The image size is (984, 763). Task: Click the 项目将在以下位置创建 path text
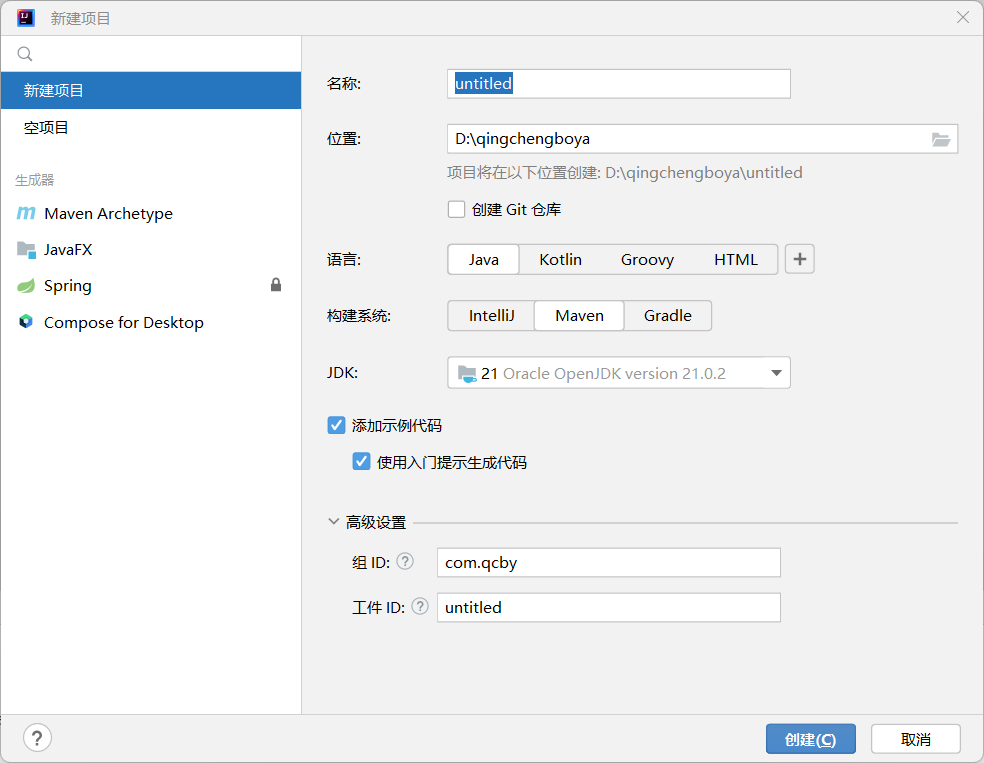[x=624, y=173]
